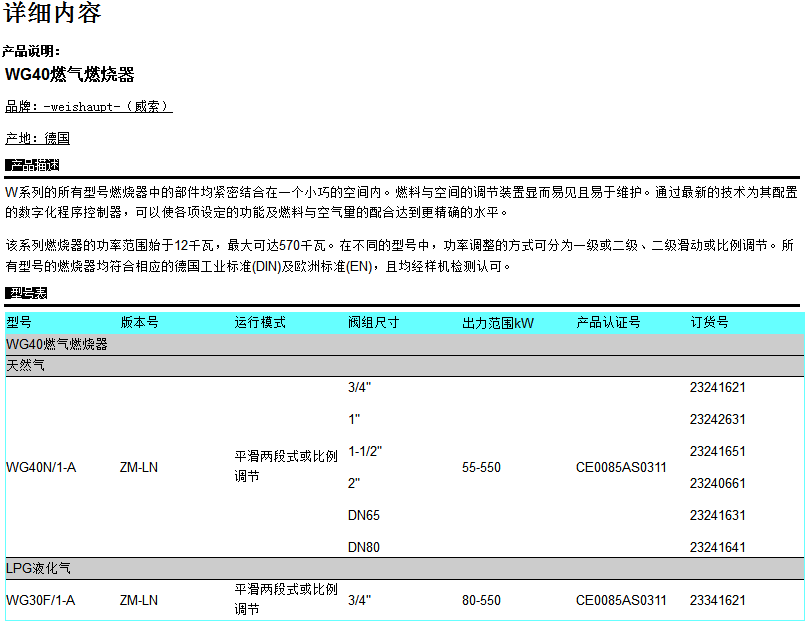Click order number 23242631
Viewport: 812px width, 625px height.
point(718,419)
